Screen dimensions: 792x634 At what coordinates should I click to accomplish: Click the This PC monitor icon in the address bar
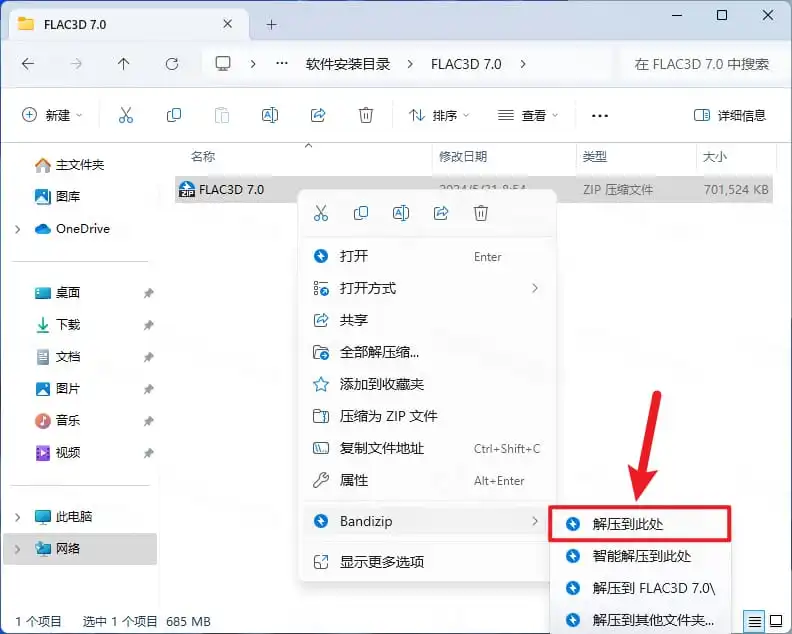click(x=223, y=64)
